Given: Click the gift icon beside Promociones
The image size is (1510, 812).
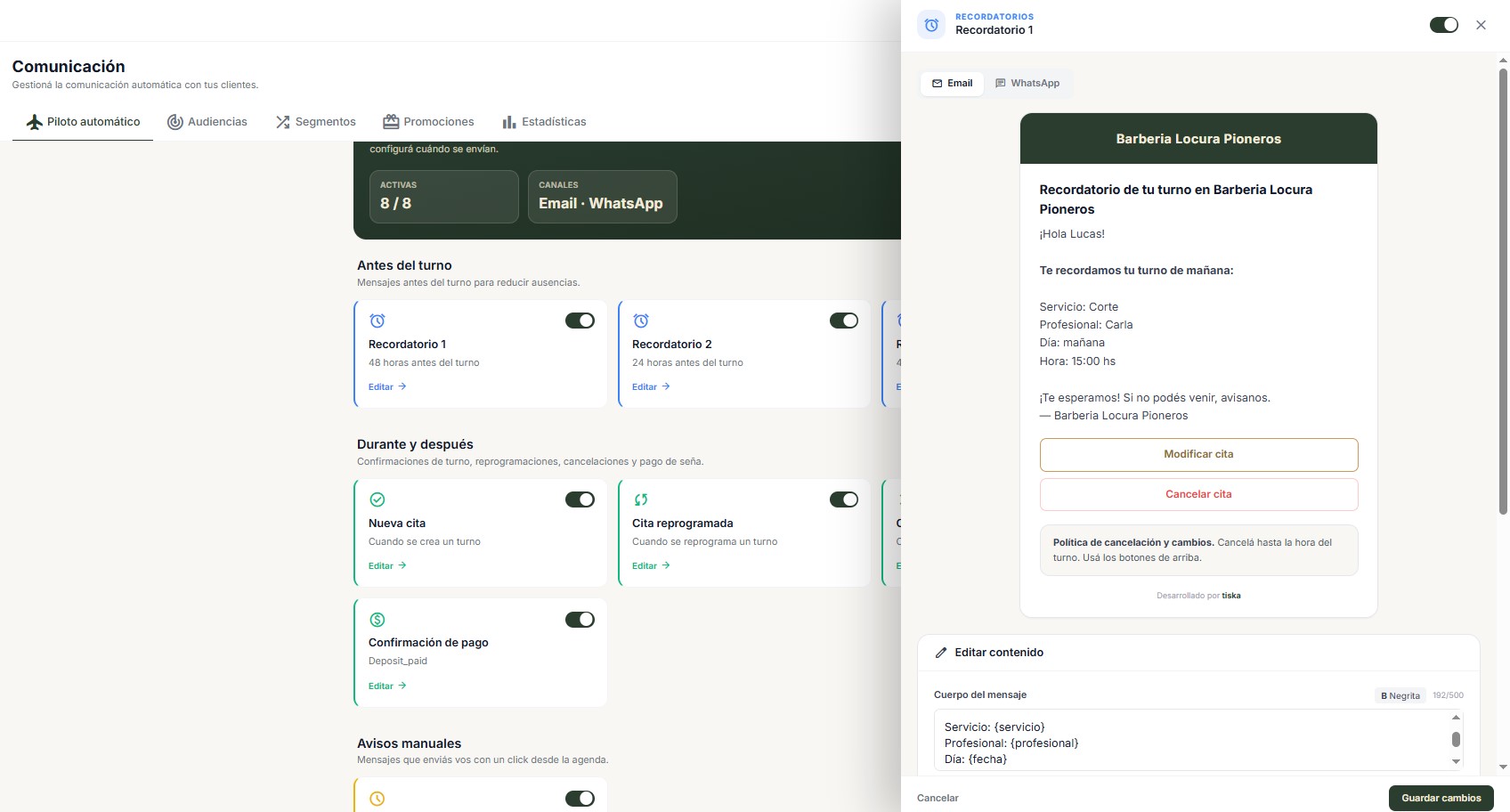Looking at the screenshot, I should [x=391, y=122].
